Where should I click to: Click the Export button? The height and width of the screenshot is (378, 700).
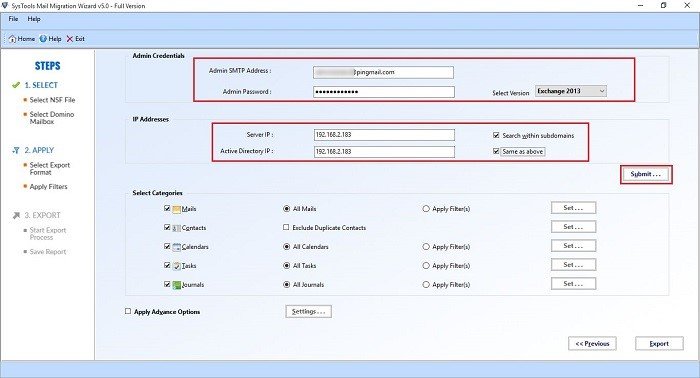pos(659,344)
